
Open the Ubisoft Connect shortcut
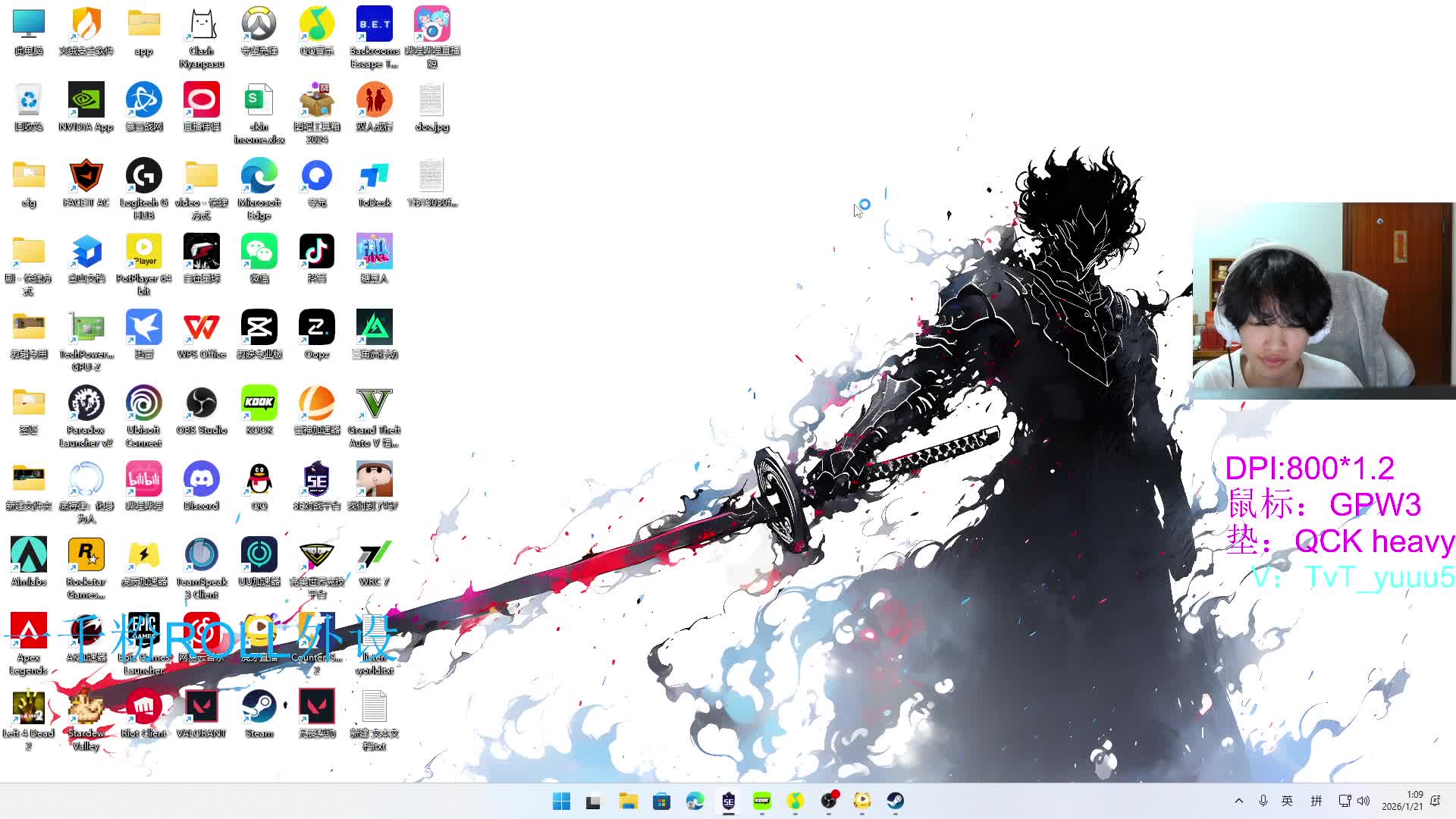tap(143, 404)
